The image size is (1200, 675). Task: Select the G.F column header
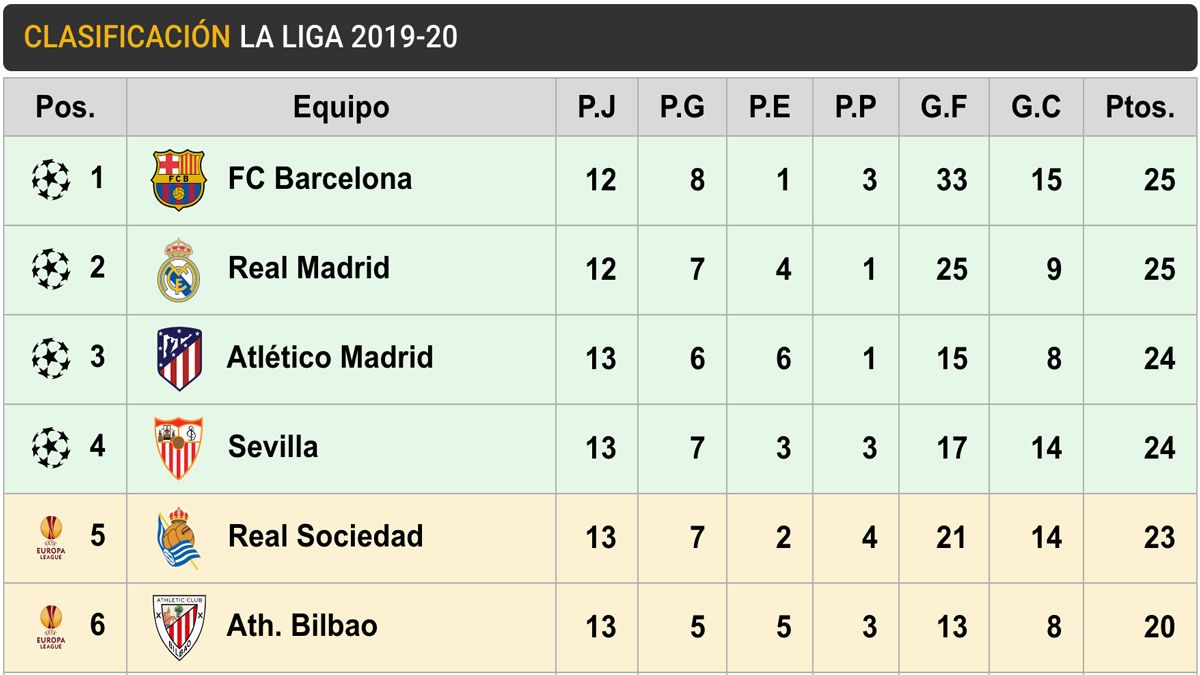(x=944, y=107)
